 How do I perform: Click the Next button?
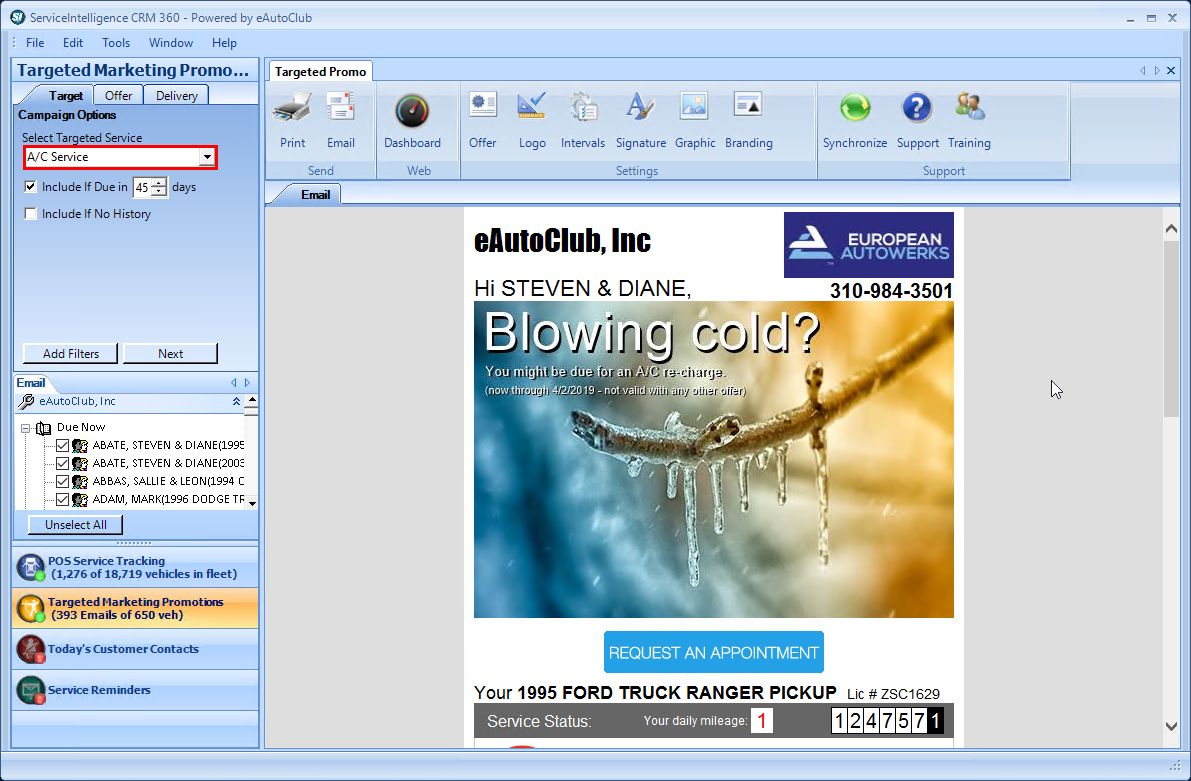point(170,353)
